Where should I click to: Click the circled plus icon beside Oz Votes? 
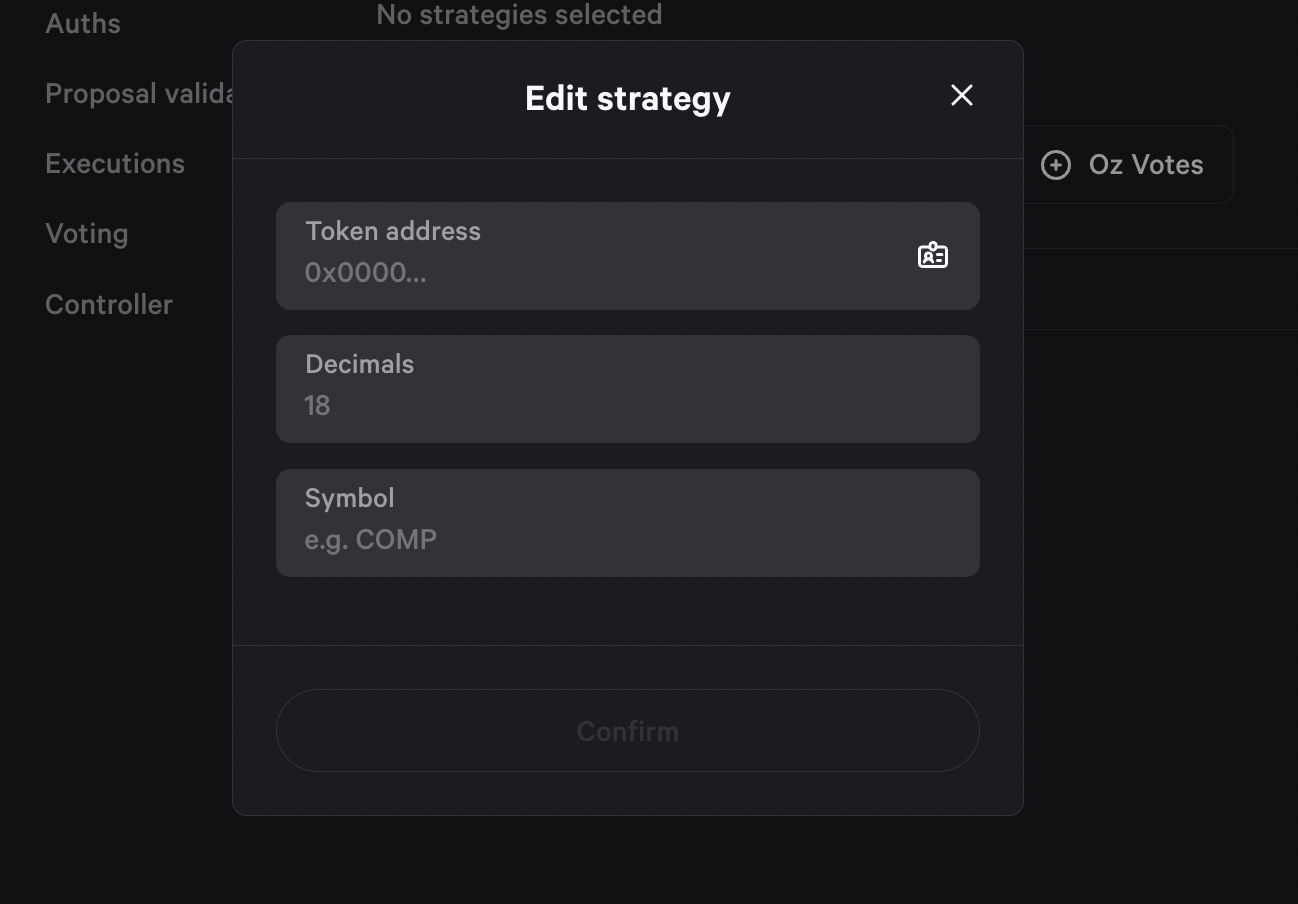[x=1056, y=164]
